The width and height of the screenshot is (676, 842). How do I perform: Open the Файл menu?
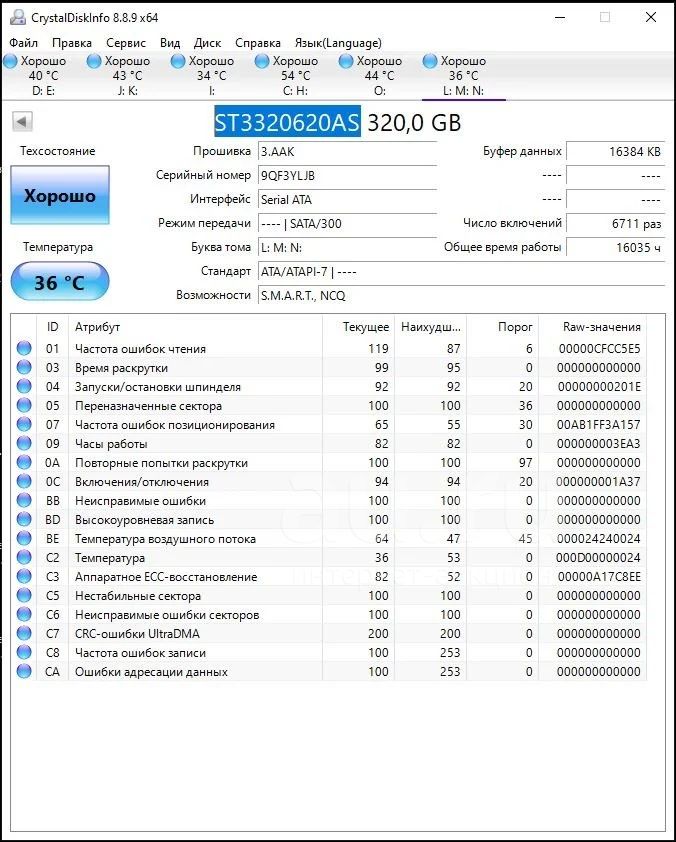coord(24,43)
